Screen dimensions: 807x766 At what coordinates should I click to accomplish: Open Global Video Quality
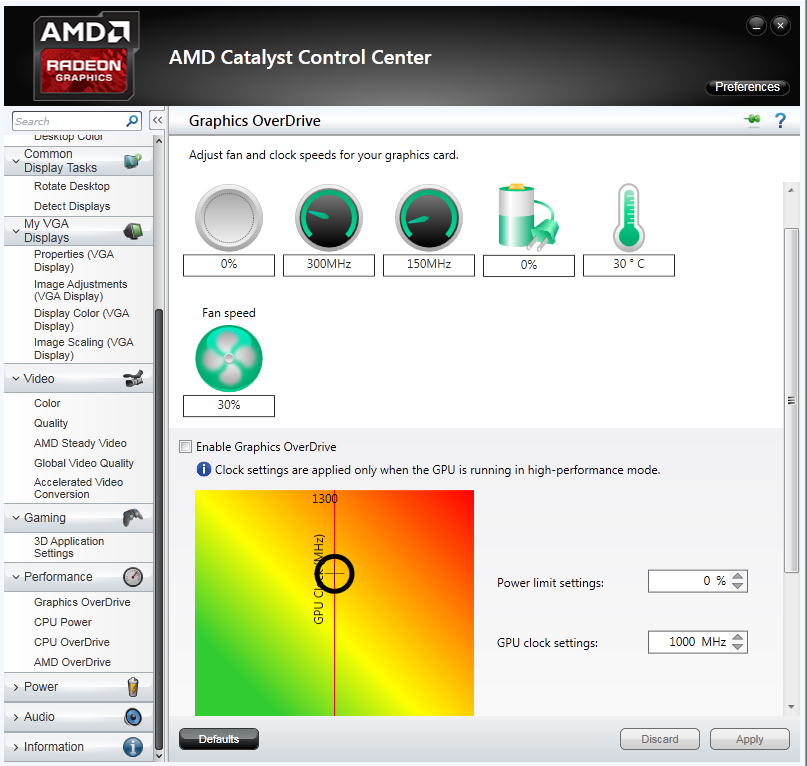84,463
